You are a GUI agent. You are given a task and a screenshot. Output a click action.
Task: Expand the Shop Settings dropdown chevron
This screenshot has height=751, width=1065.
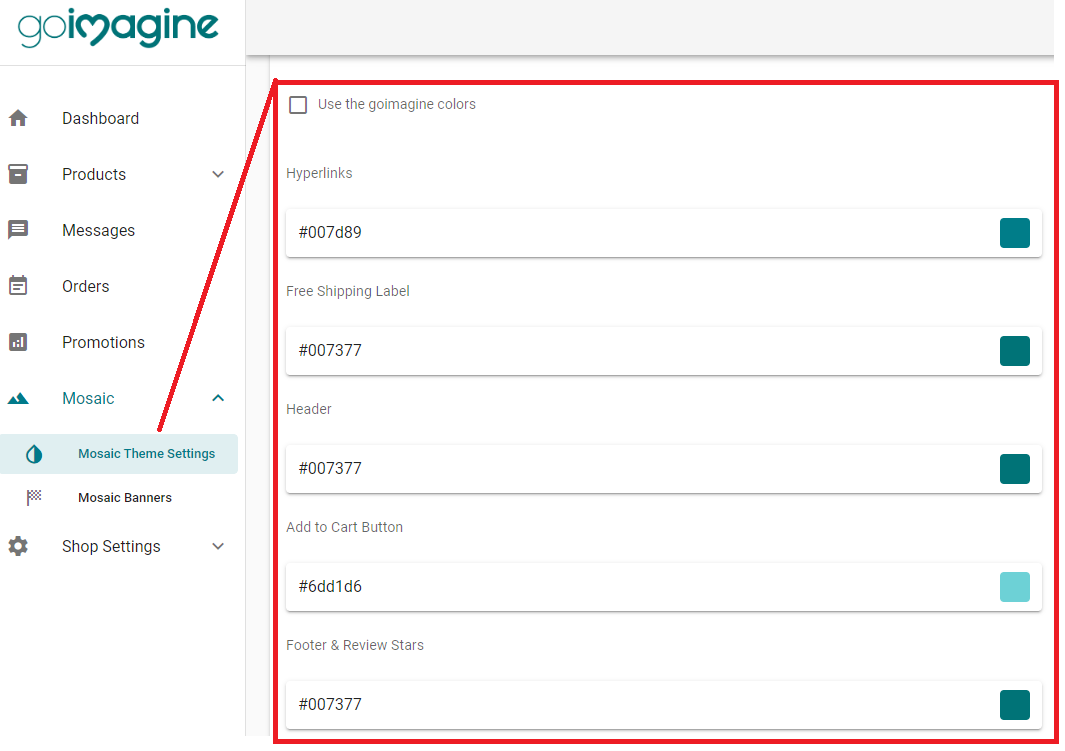tap(218, 546)
